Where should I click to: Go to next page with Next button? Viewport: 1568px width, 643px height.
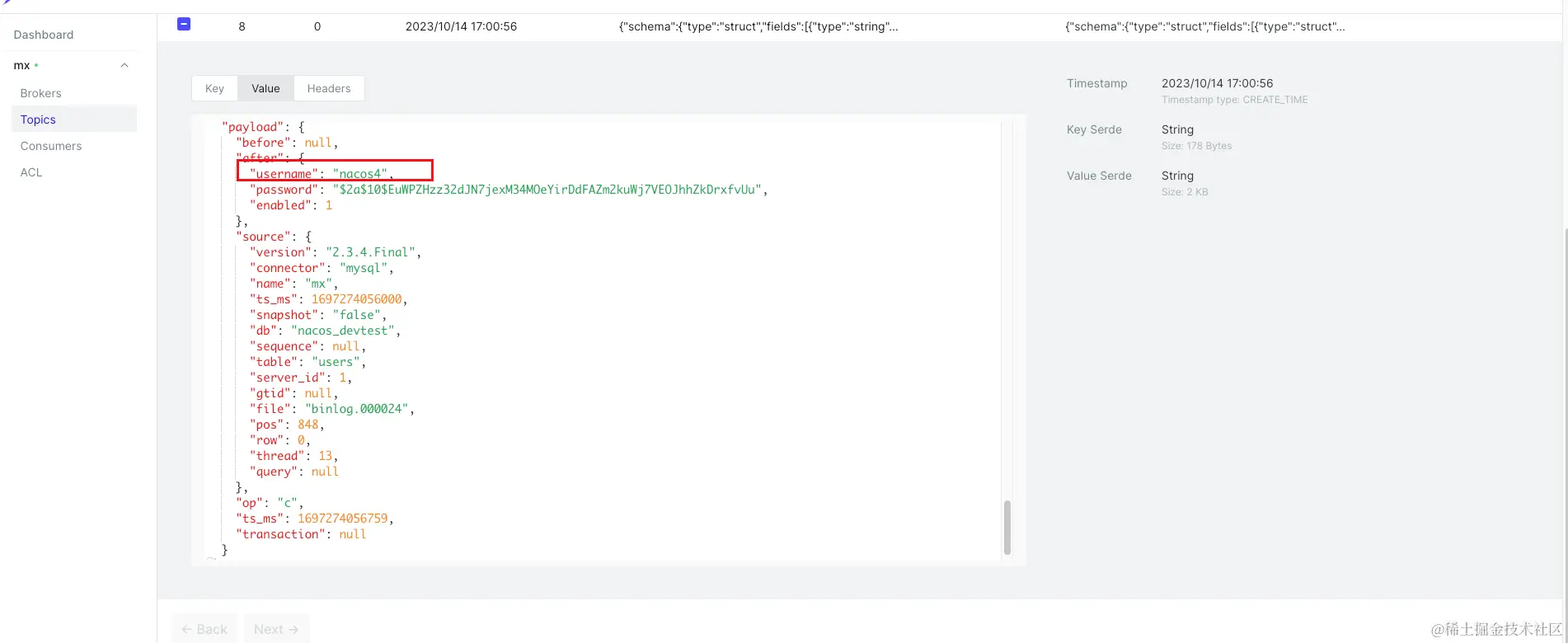click(276, 629)
